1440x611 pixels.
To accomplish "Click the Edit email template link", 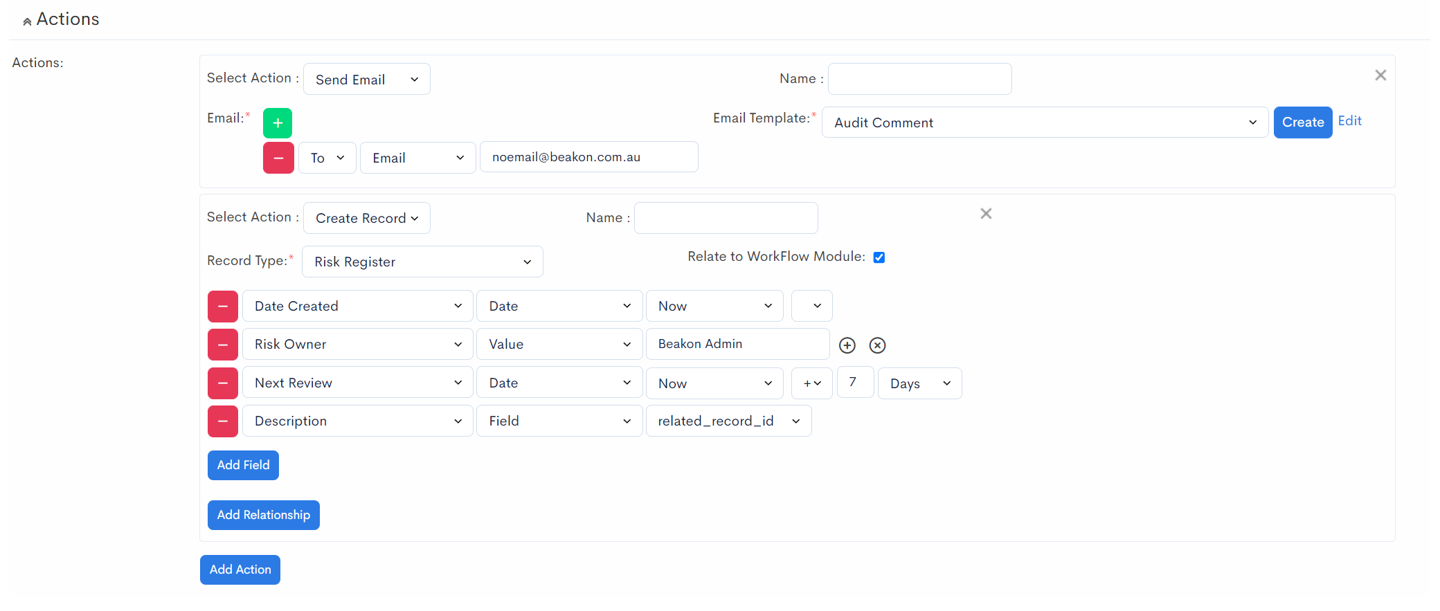I will click(x=1350, y=121).
